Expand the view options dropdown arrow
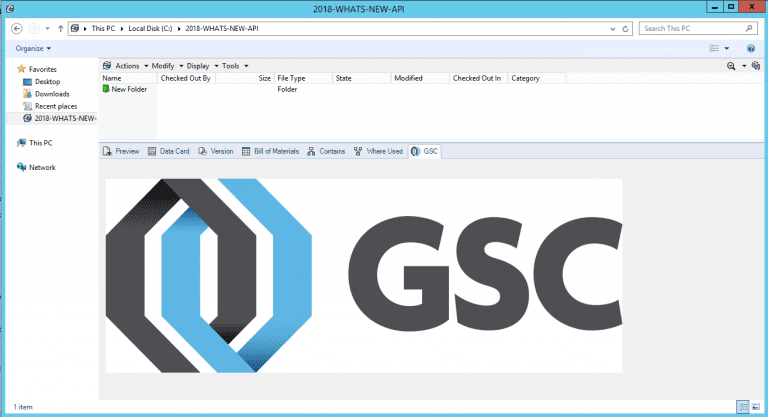This screenshot has width=768, height=417. pyautogui.click(x=727, y=48)
